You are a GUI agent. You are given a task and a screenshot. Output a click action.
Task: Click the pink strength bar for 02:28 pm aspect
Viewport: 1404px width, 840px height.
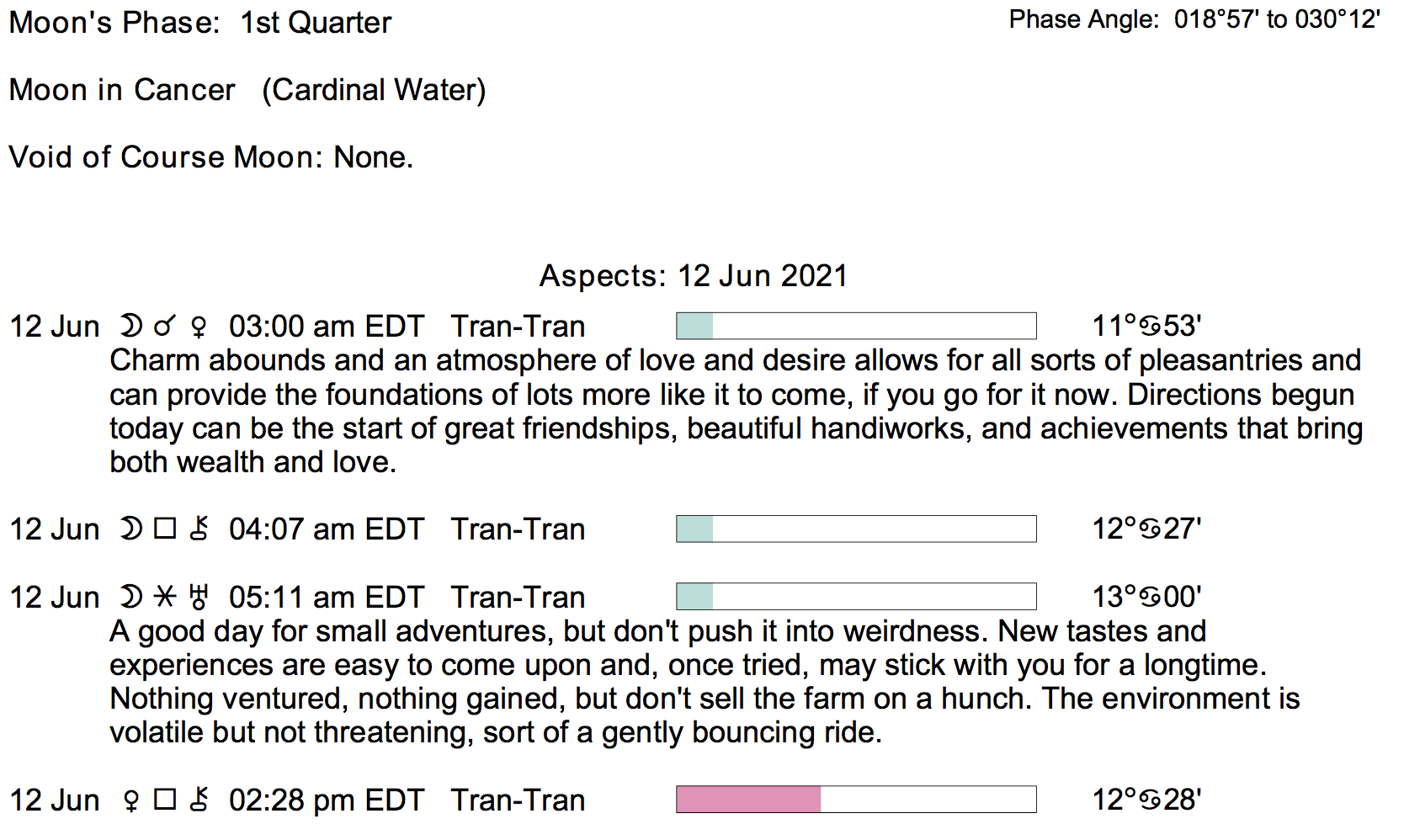click(748, 800)
